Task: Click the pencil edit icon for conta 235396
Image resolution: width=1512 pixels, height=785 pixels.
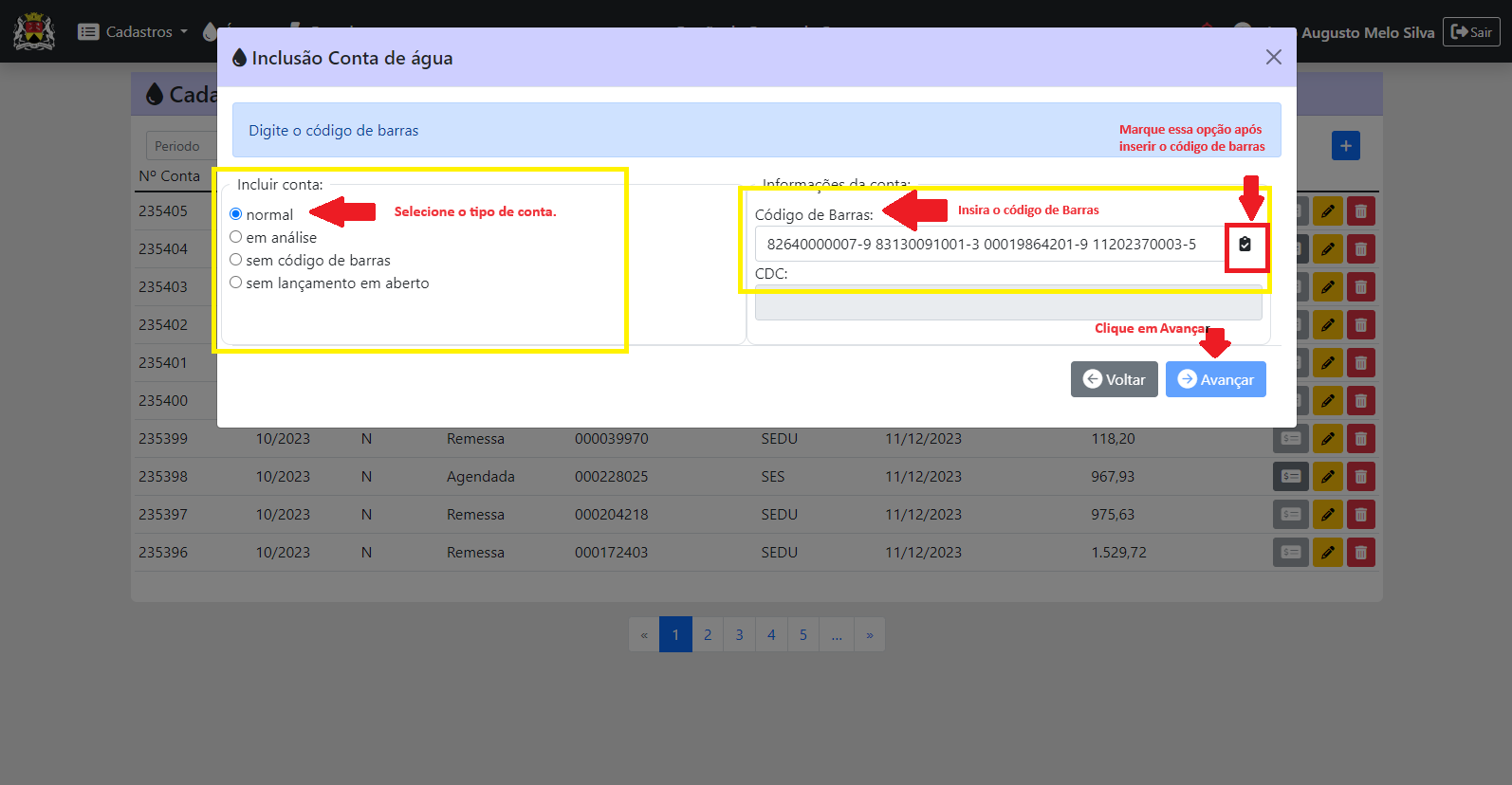Action: pyautogui.click(x=1327, y=553)
